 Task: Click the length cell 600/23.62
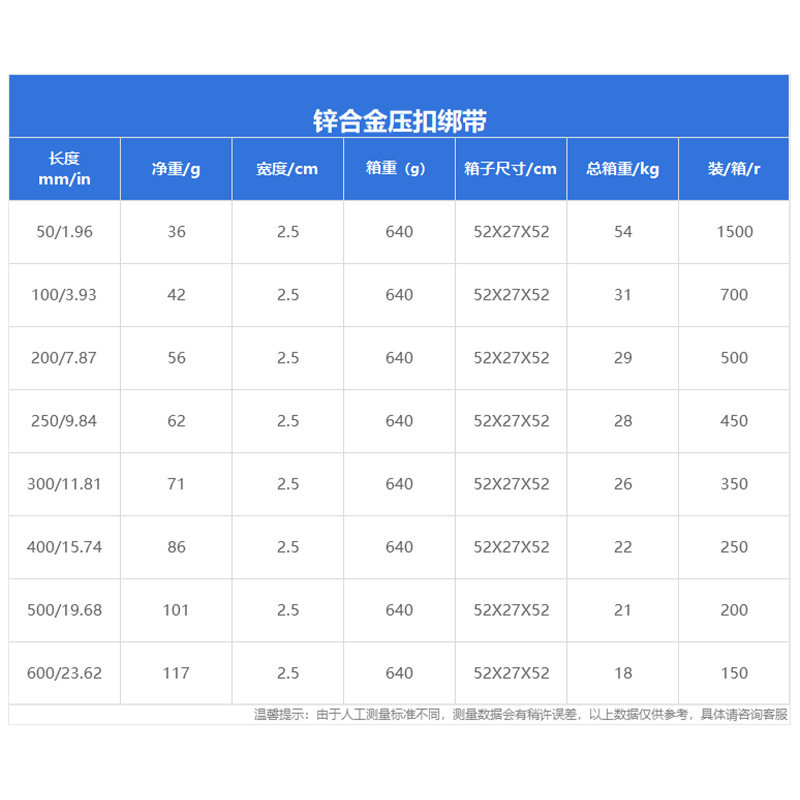64,673
